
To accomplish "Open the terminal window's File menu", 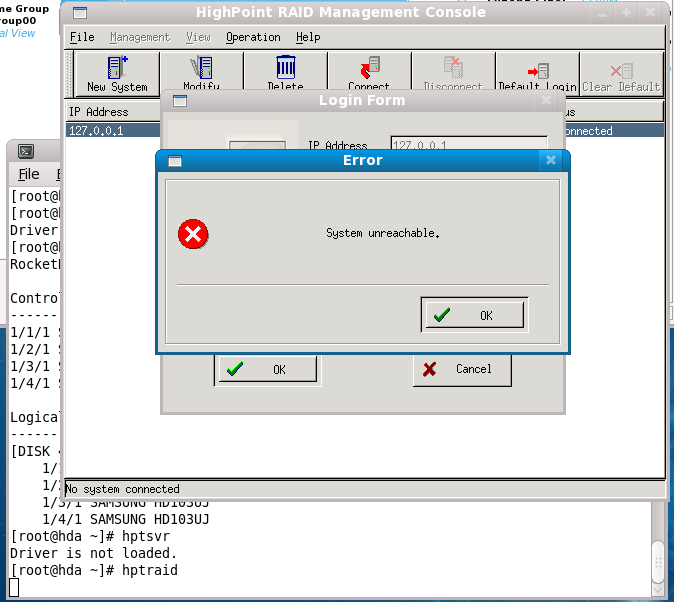I will click(x=29, y=174).
